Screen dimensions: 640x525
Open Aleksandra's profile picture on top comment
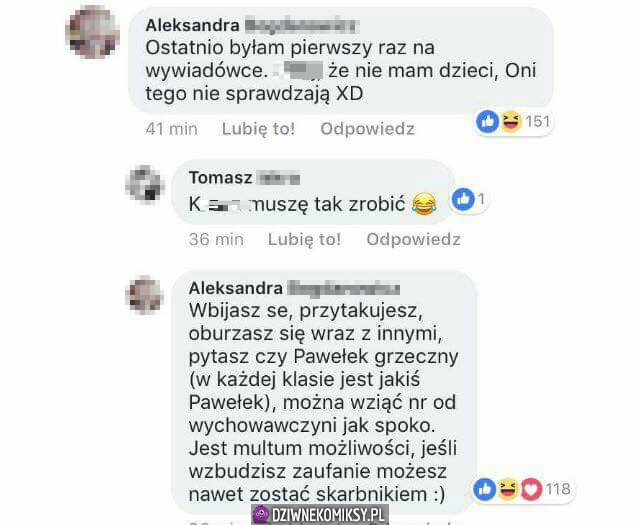93,33
